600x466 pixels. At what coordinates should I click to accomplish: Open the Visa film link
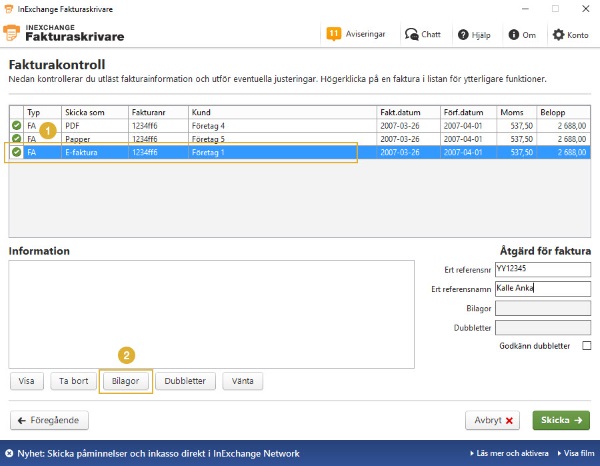coord(576,453)
